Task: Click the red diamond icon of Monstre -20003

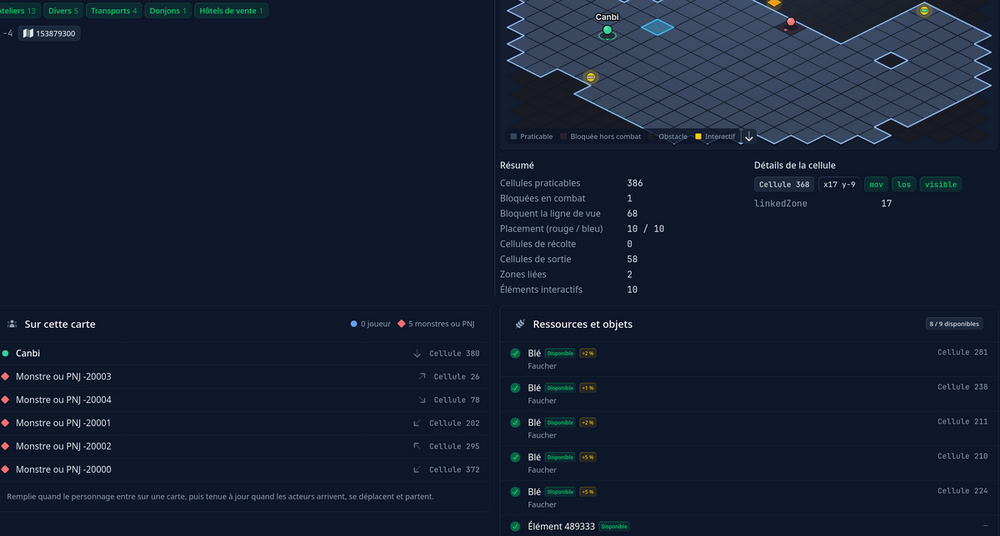Action: coord(5,376)
